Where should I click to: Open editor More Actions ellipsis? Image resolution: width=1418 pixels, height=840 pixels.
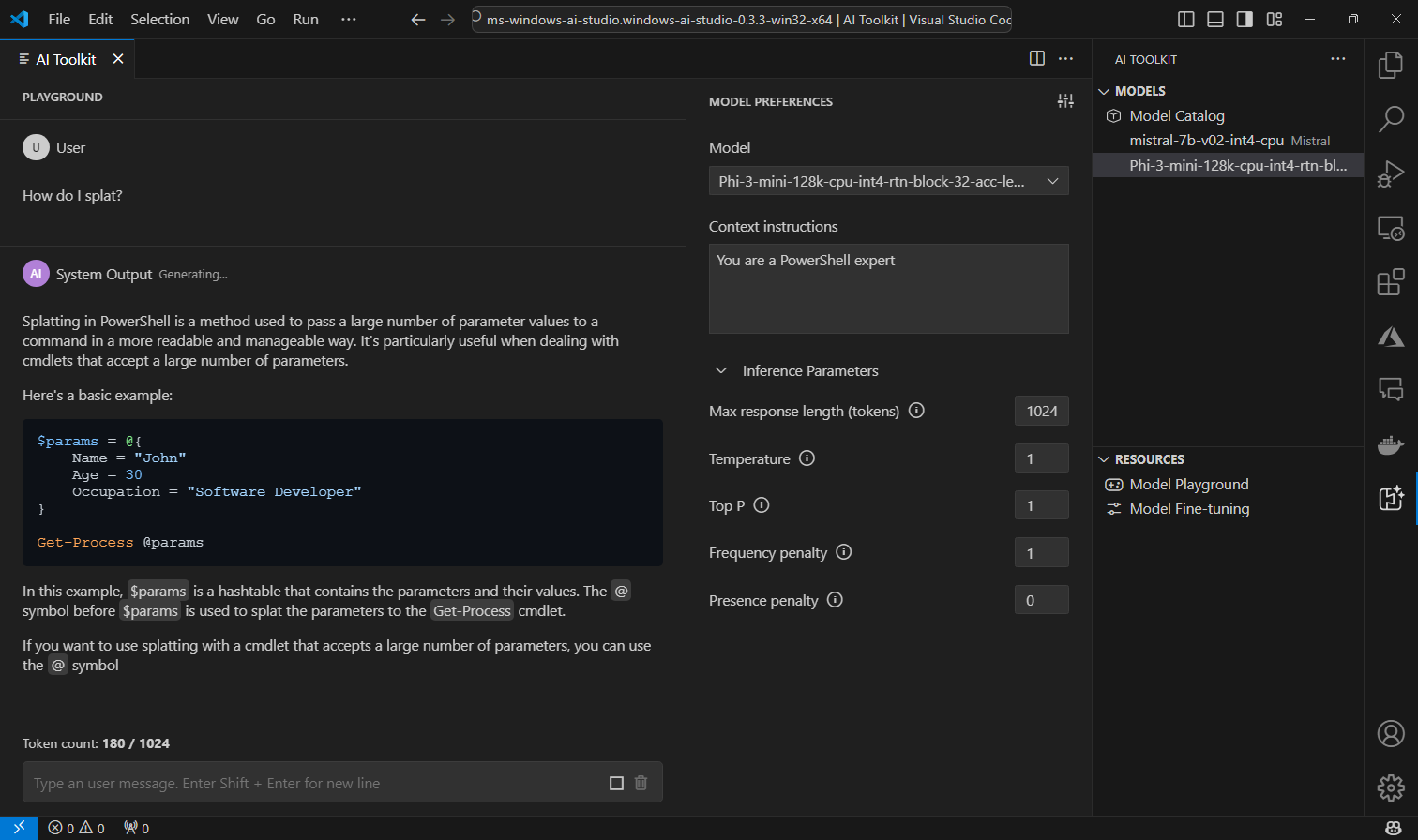click(1066, 58)
